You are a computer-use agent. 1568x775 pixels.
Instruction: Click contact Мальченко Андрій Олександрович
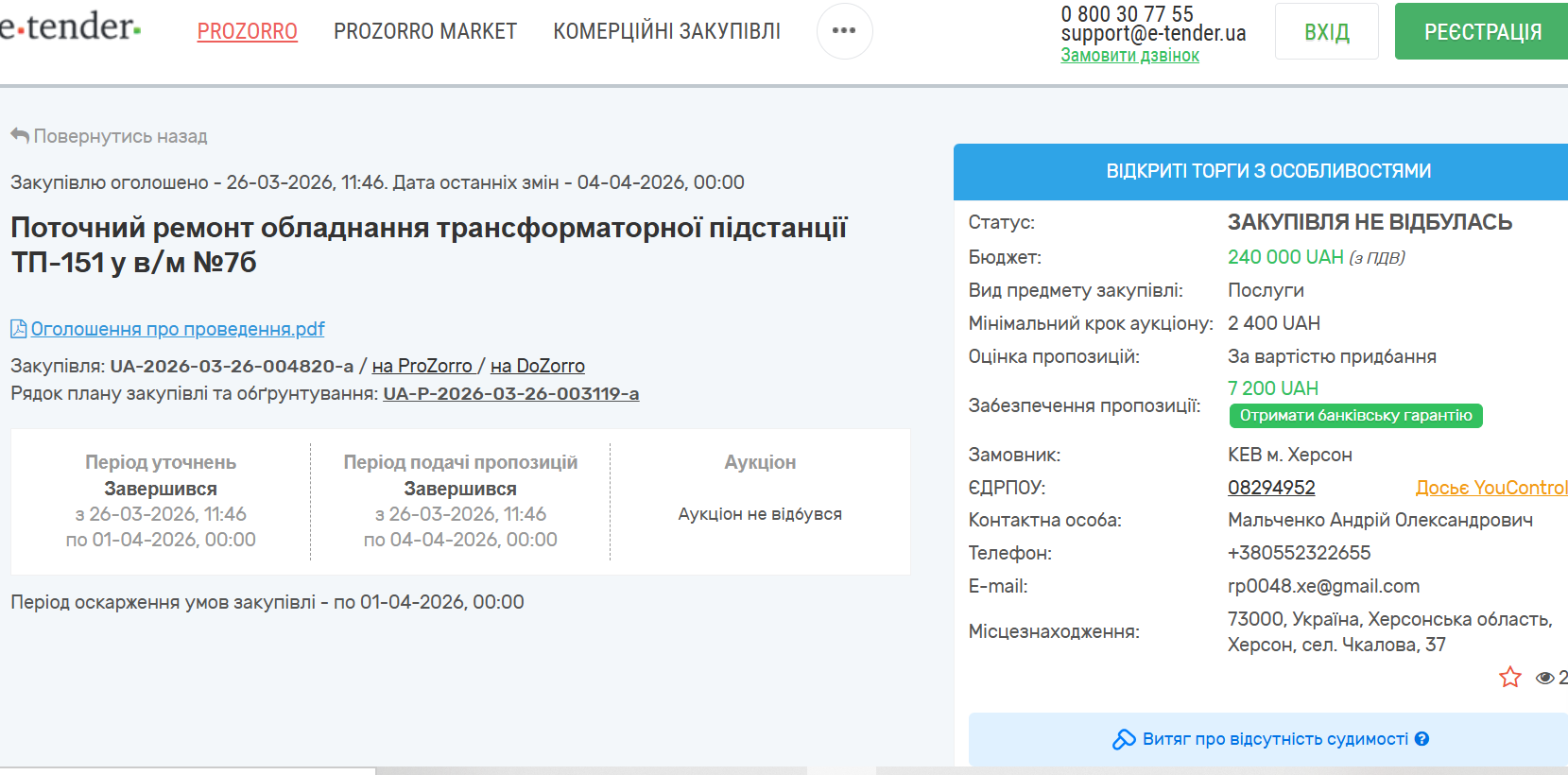[1380, 520]
